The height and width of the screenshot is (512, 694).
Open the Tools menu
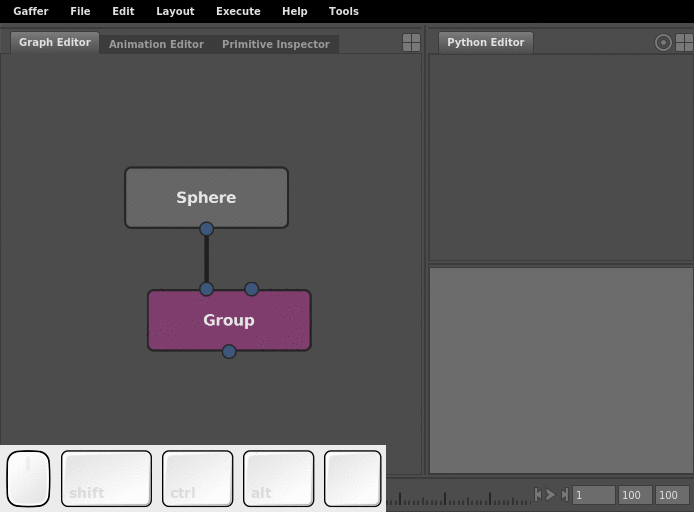[x=343, y=11]
